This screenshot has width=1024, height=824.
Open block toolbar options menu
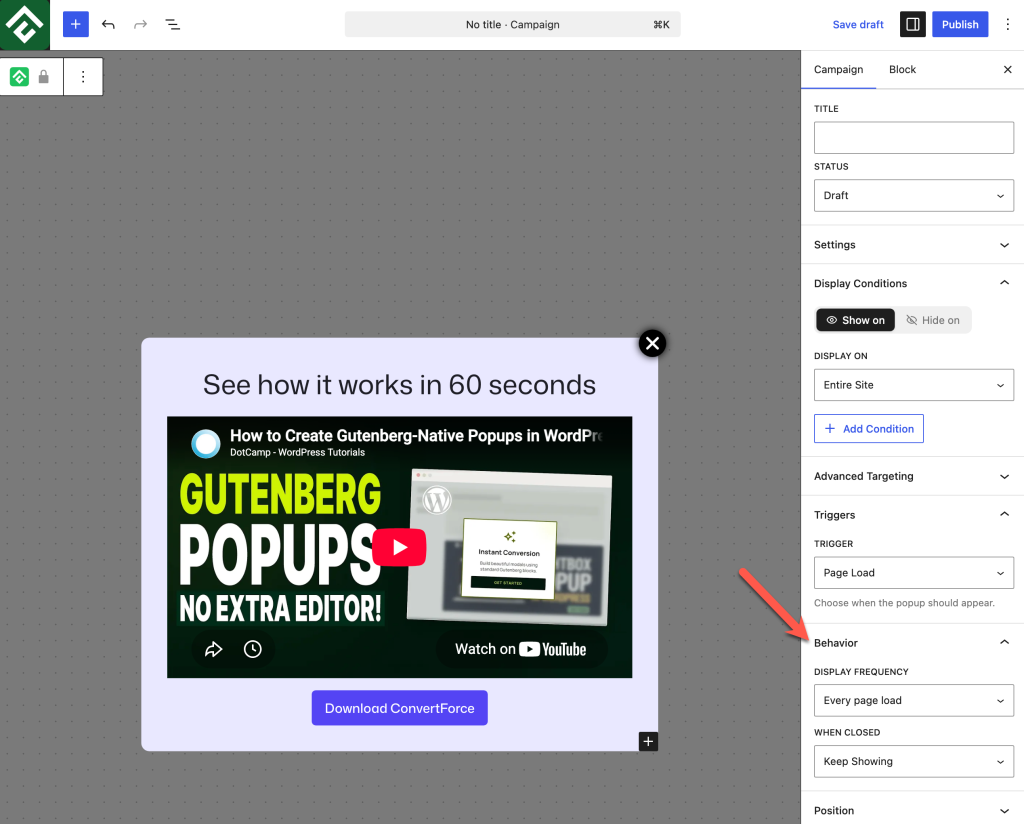click(83, 77)
